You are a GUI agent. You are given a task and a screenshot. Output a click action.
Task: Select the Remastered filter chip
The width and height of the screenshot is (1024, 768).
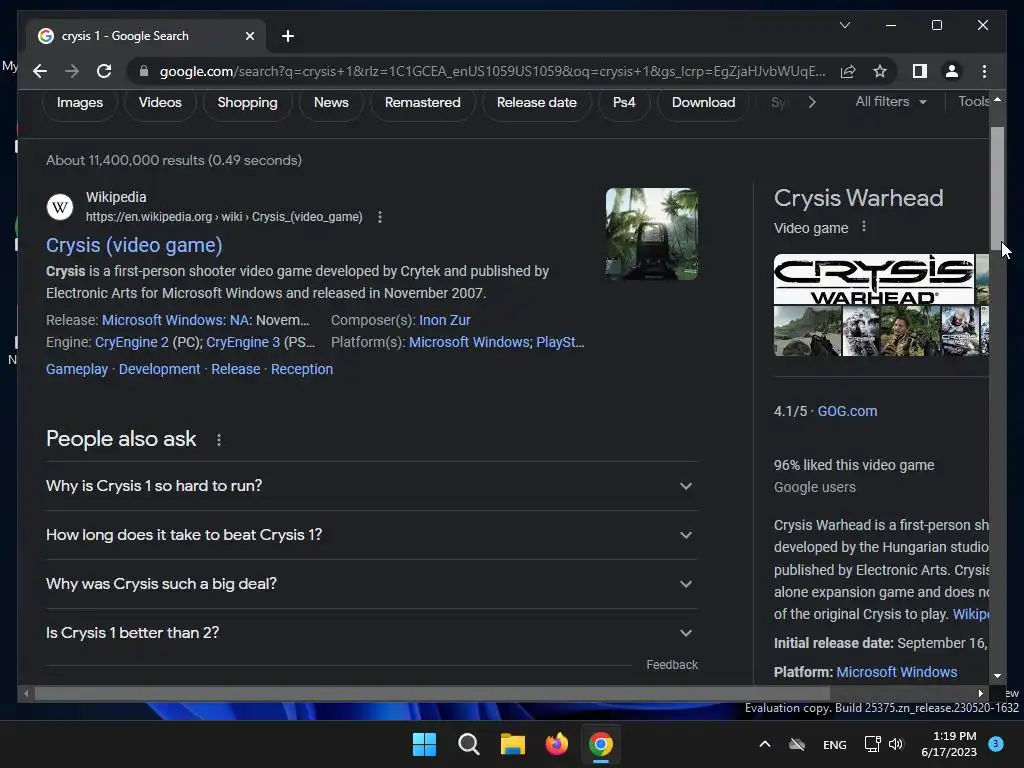pyautogui.click(x=423, y=103)
